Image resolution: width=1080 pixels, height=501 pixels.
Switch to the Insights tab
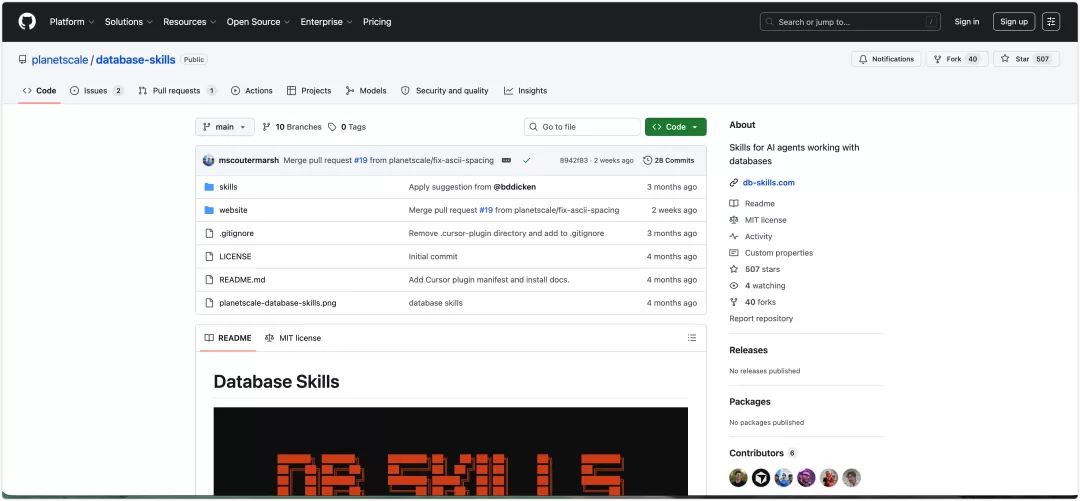(525, 91)
